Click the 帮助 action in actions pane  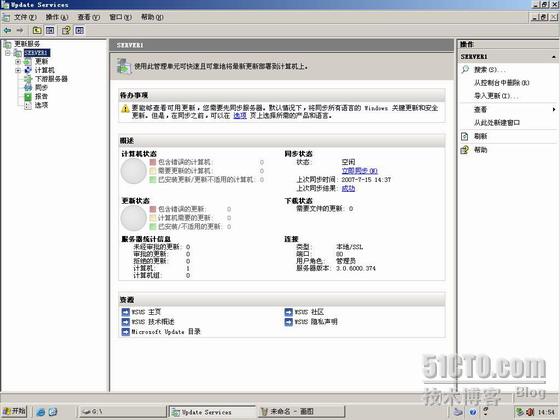(480, 150)
